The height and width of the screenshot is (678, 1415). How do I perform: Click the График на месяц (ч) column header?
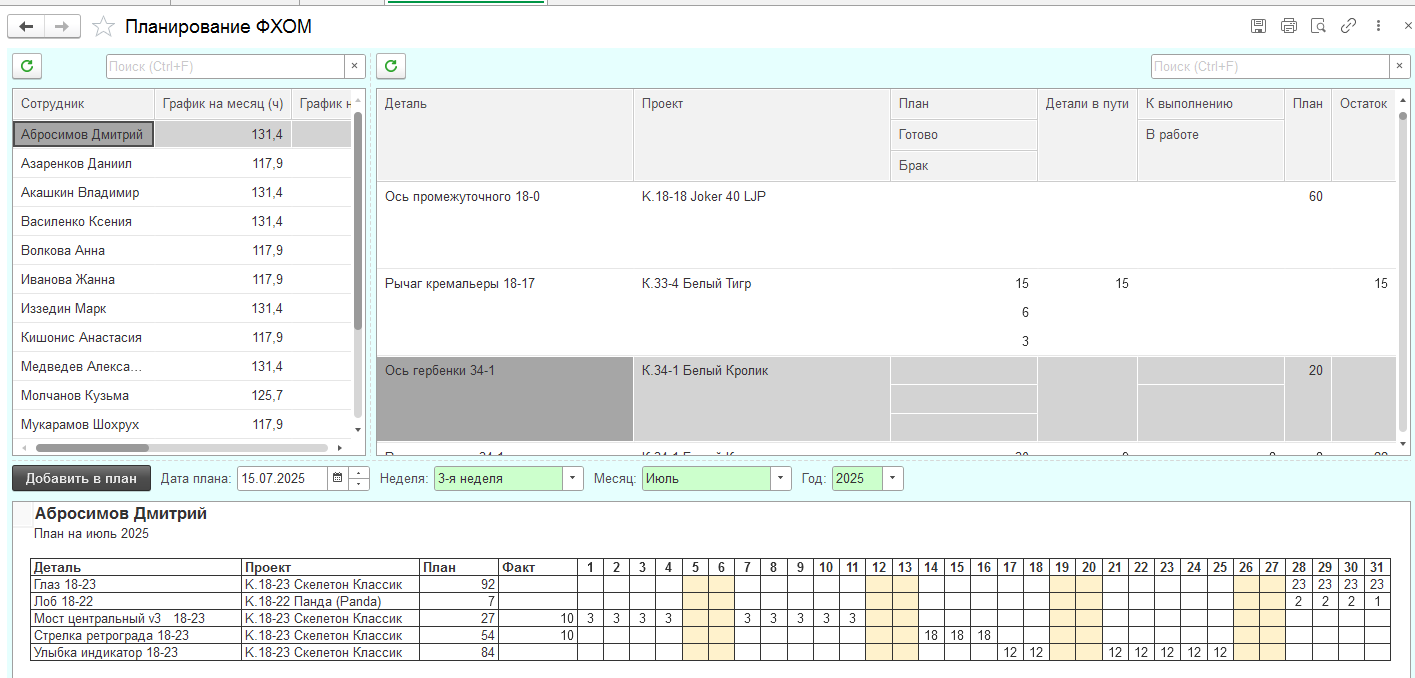(x=222, y=104)
